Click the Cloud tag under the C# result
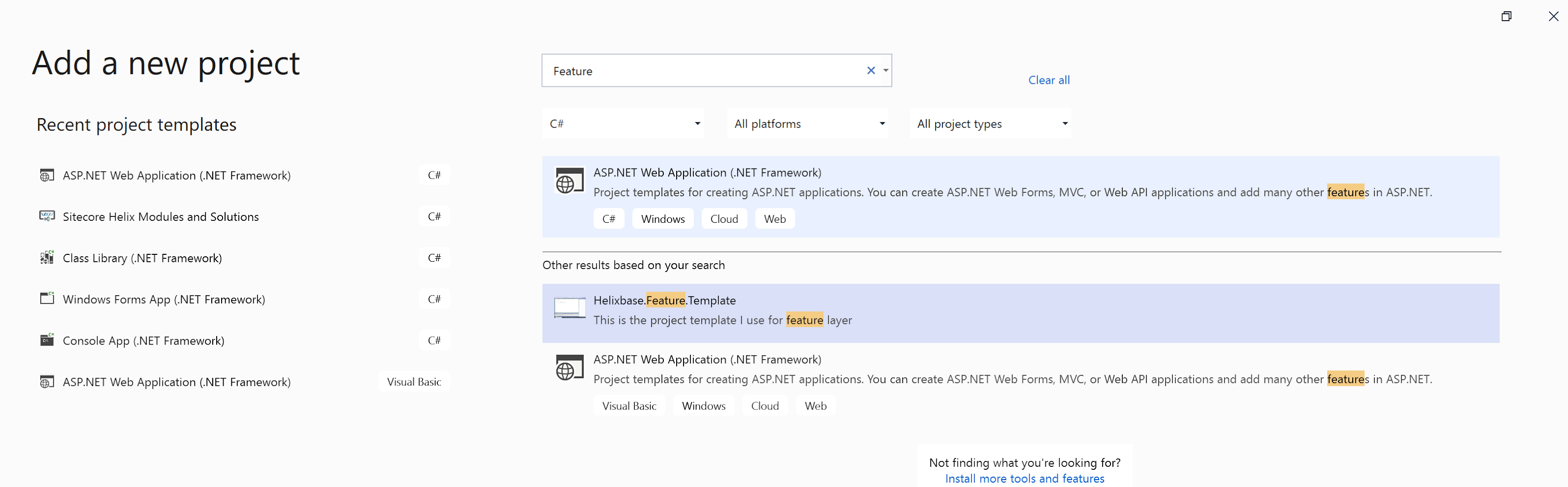Viewport: 1568px width, 487px height. (x=724, y=219)
